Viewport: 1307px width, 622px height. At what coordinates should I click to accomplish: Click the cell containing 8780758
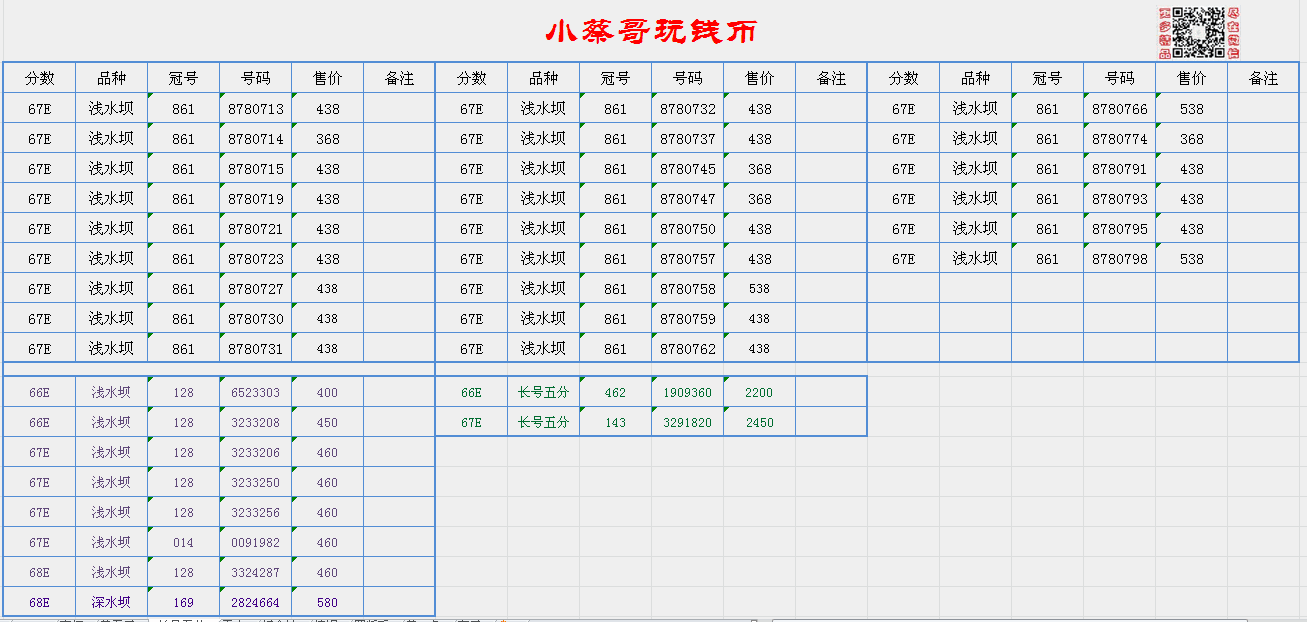pos(687,289)
